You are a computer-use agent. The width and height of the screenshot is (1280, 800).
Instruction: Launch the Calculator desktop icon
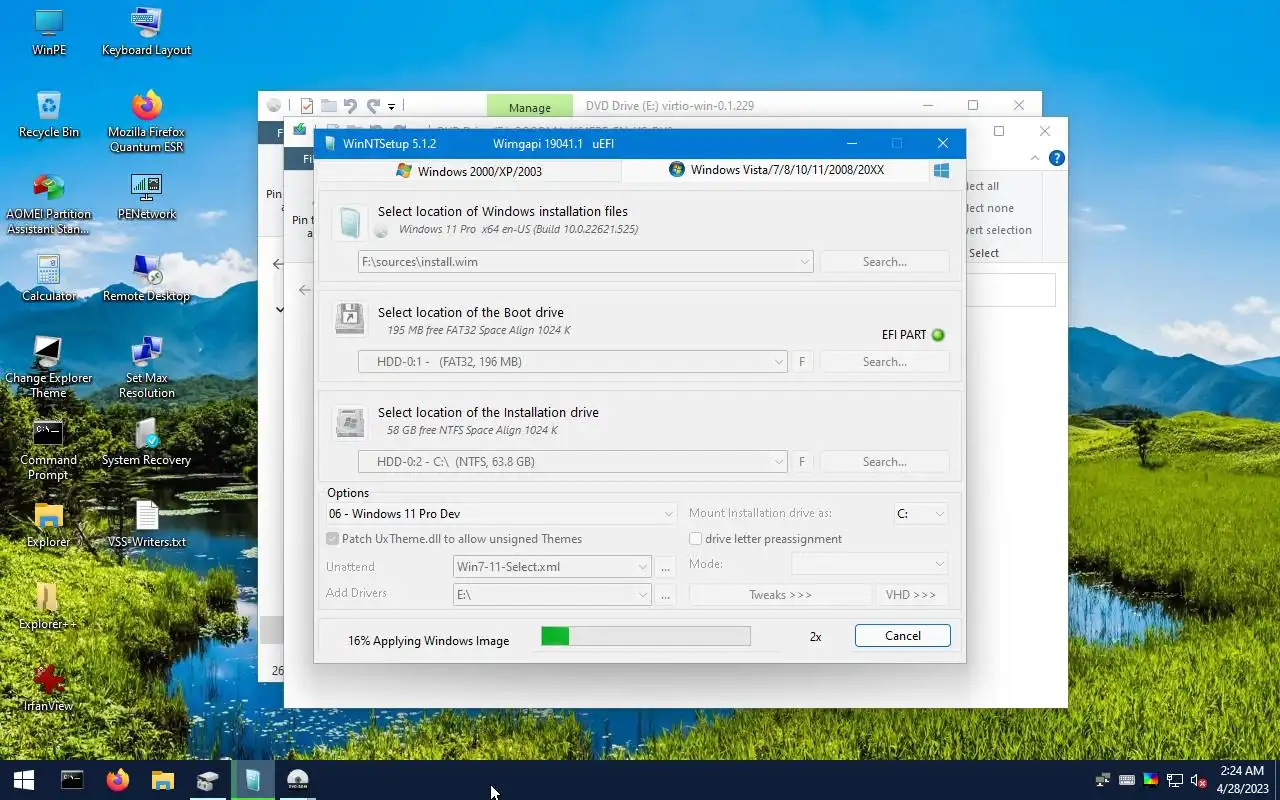[x=48, y=278]
